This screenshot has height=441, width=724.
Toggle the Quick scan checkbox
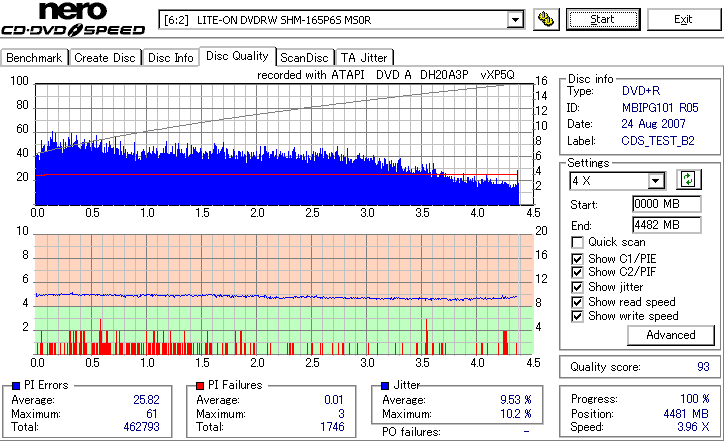click(x=577, y=242)
